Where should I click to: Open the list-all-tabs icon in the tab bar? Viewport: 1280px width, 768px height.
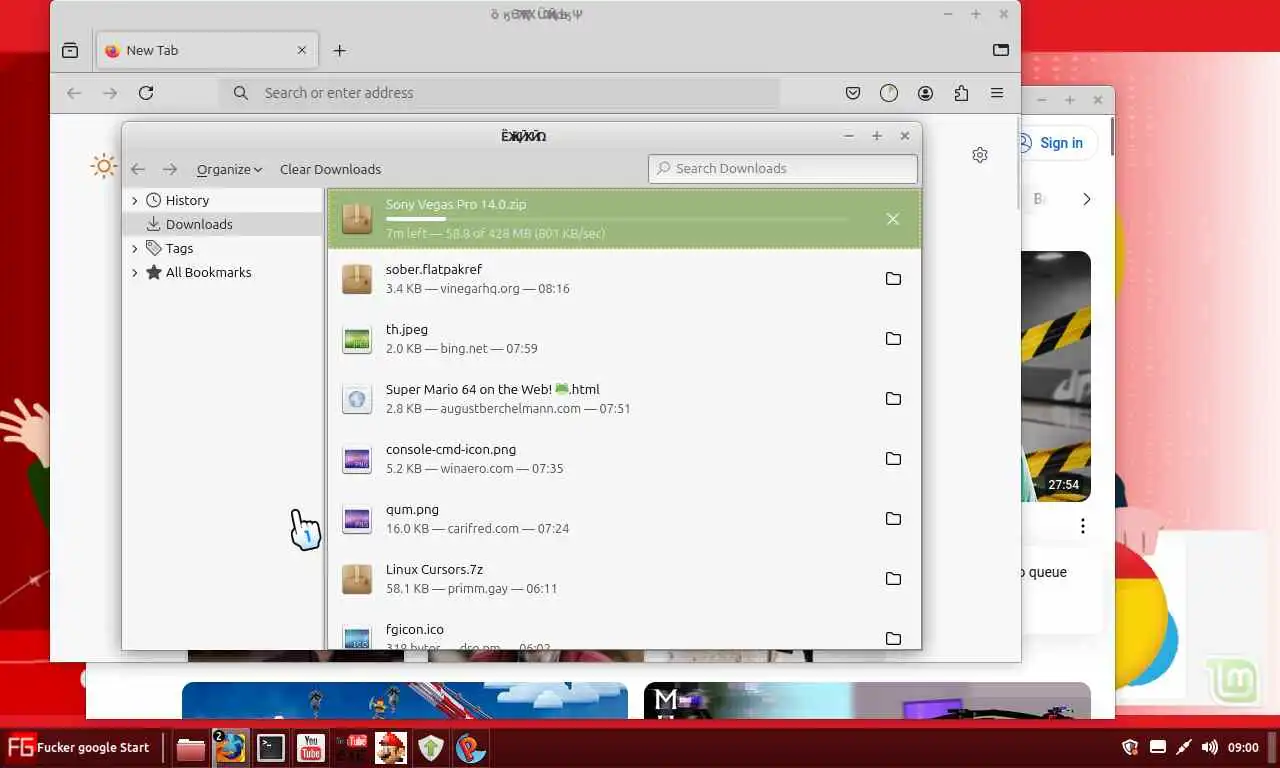pos(1001,50)
